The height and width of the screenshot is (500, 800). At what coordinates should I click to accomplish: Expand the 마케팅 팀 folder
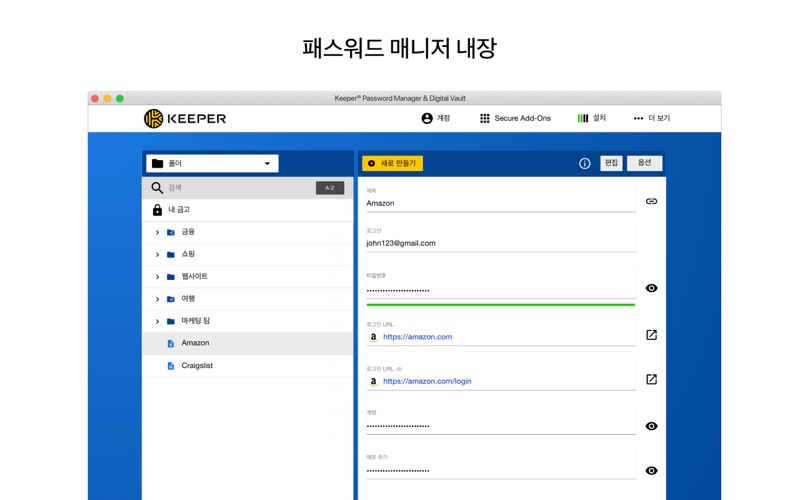point(157,321)
